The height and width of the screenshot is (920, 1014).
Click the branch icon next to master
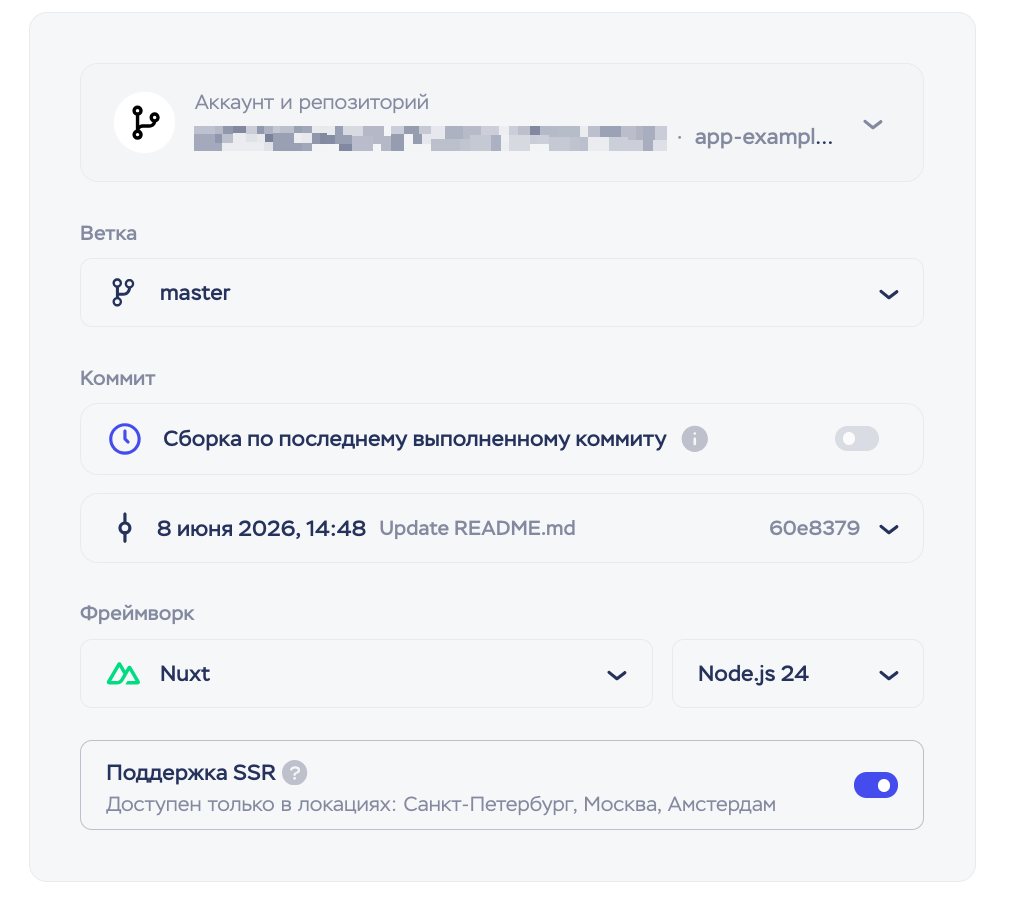pos(123,293)
